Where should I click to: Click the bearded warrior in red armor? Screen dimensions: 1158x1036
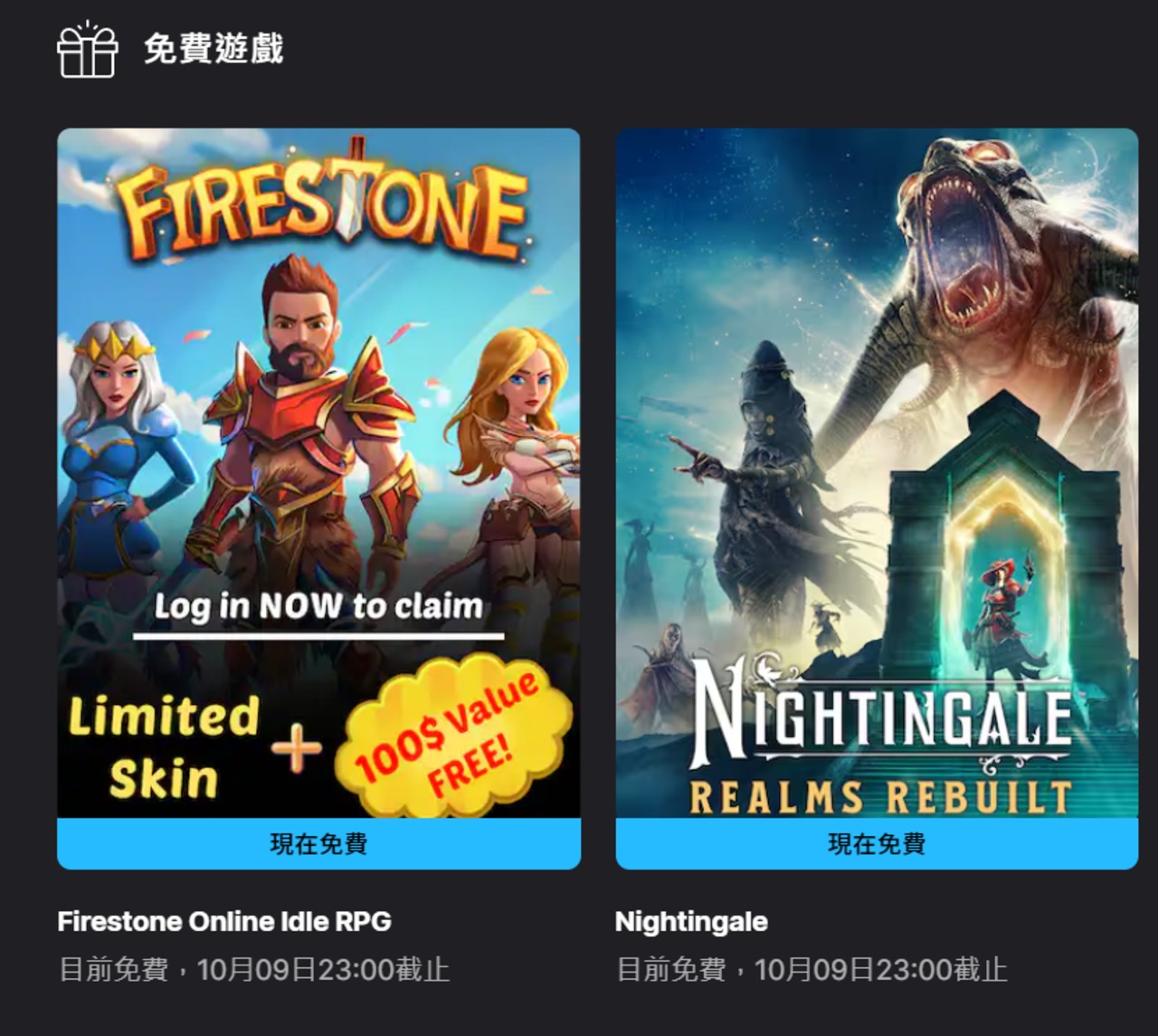308,425
